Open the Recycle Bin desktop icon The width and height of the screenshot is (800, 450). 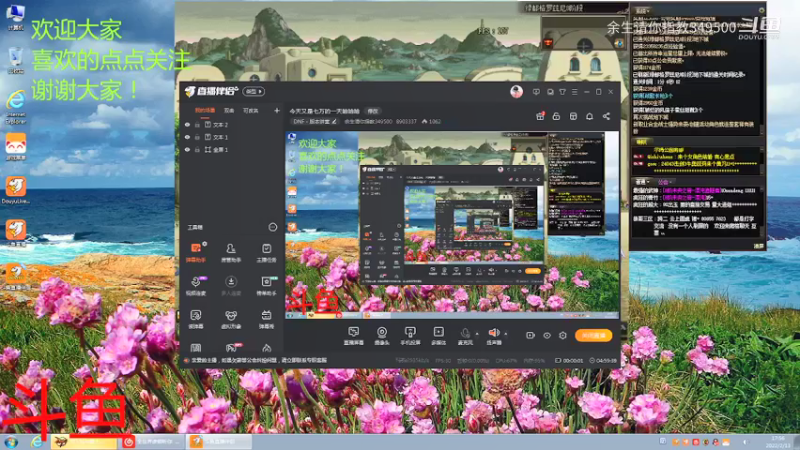[15, 61]
